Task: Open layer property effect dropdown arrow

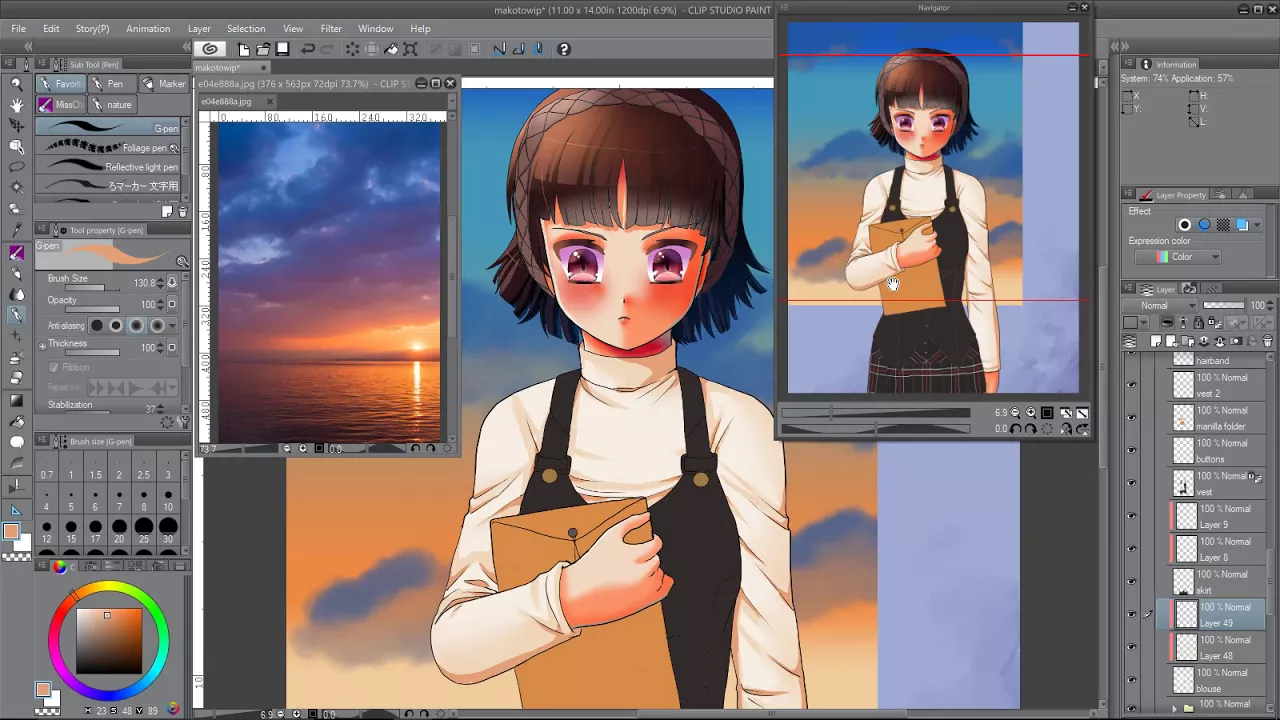Action: tap(1257, 226)
